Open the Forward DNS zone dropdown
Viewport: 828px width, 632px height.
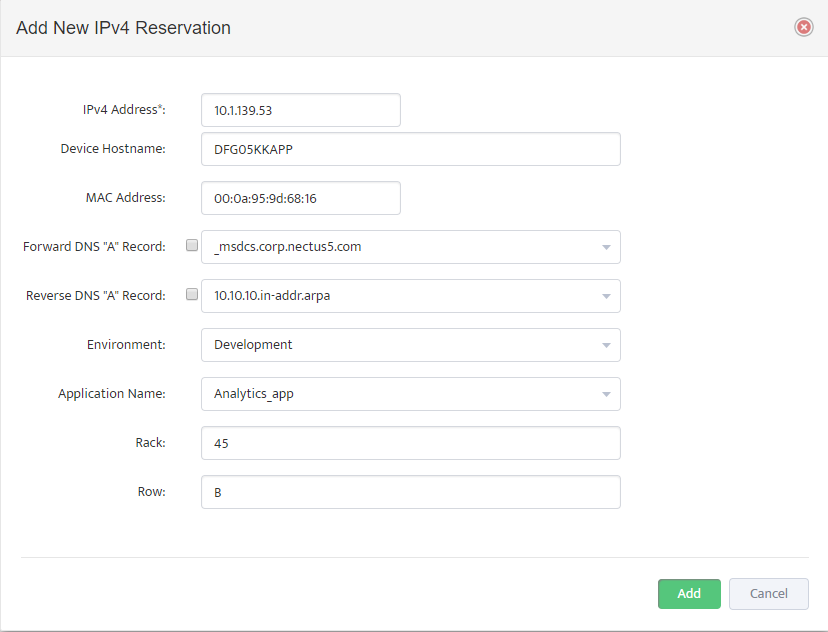[411, 247]
